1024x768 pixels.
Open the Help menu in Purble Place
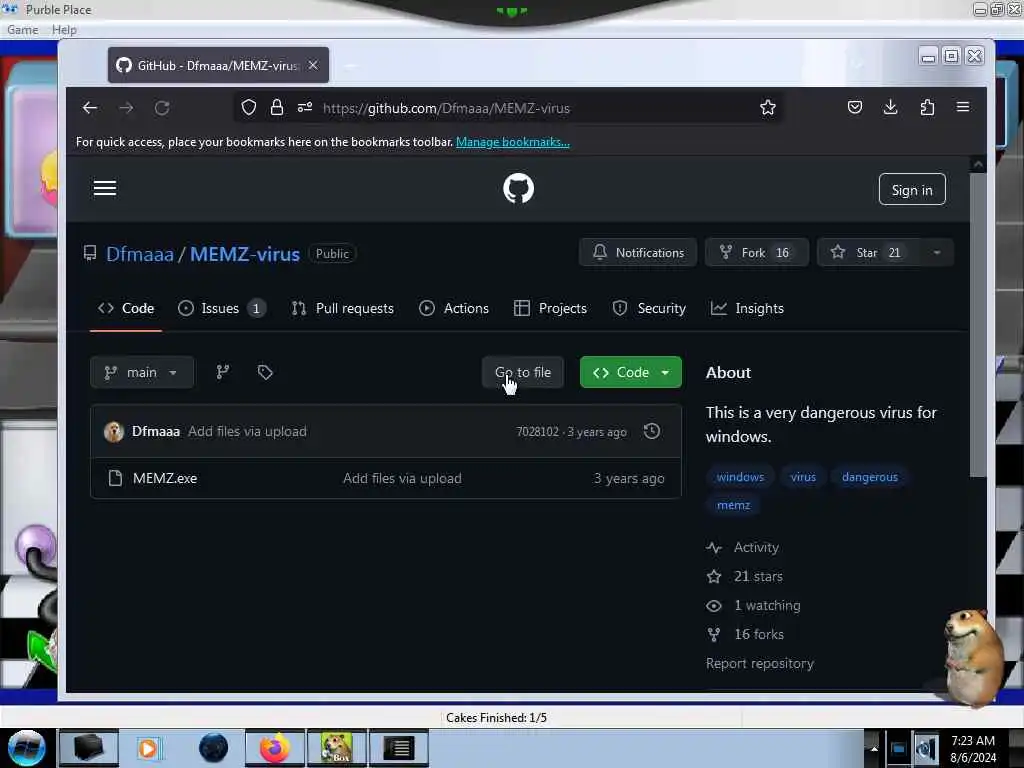pos(64,30)
